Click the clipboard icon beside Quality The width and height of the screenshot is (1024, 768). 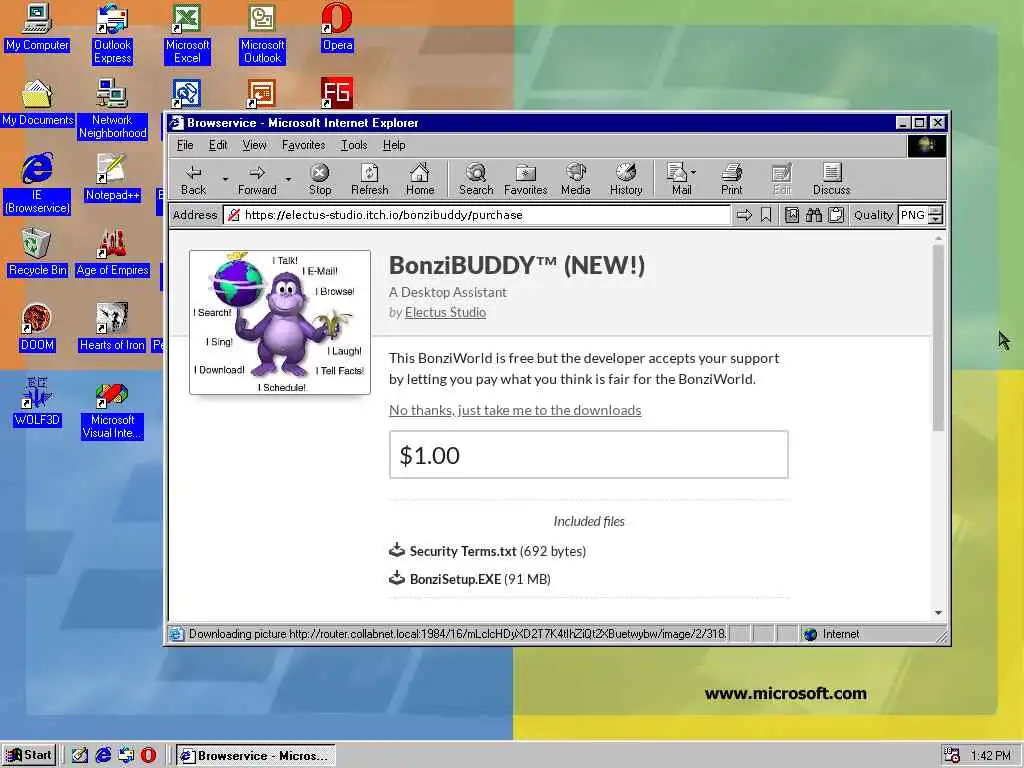836,215
